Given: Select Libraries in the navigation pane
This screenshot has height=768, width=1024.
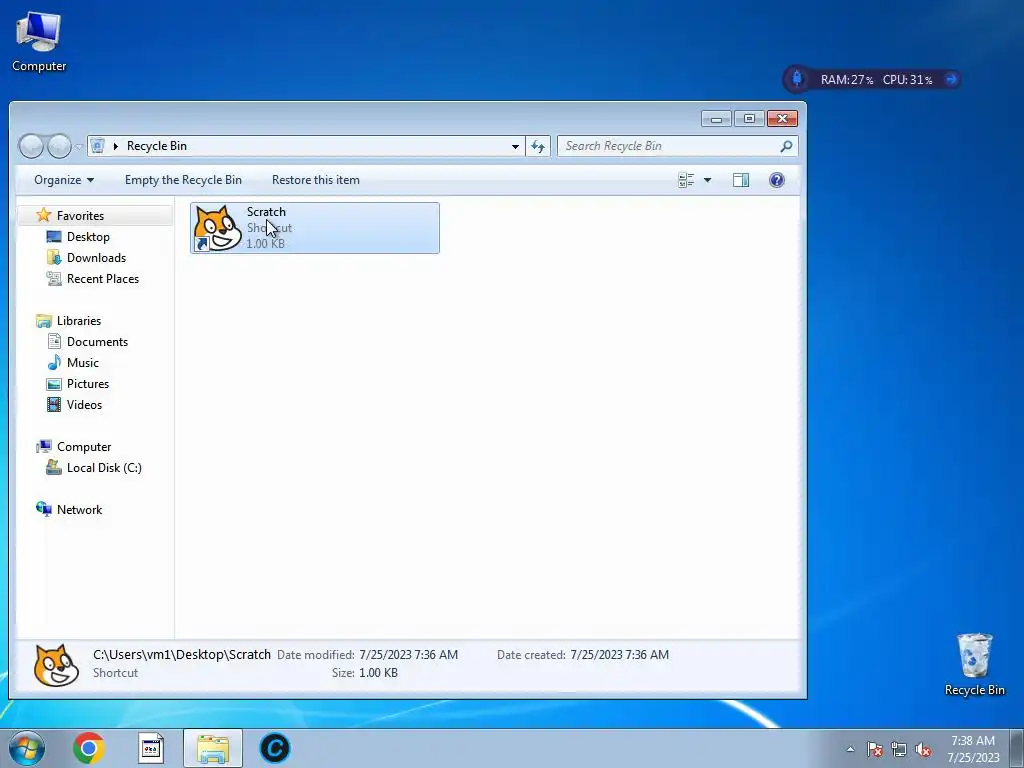Looking at the screenshot, I should pyautogui.click(x=79, y=321).
